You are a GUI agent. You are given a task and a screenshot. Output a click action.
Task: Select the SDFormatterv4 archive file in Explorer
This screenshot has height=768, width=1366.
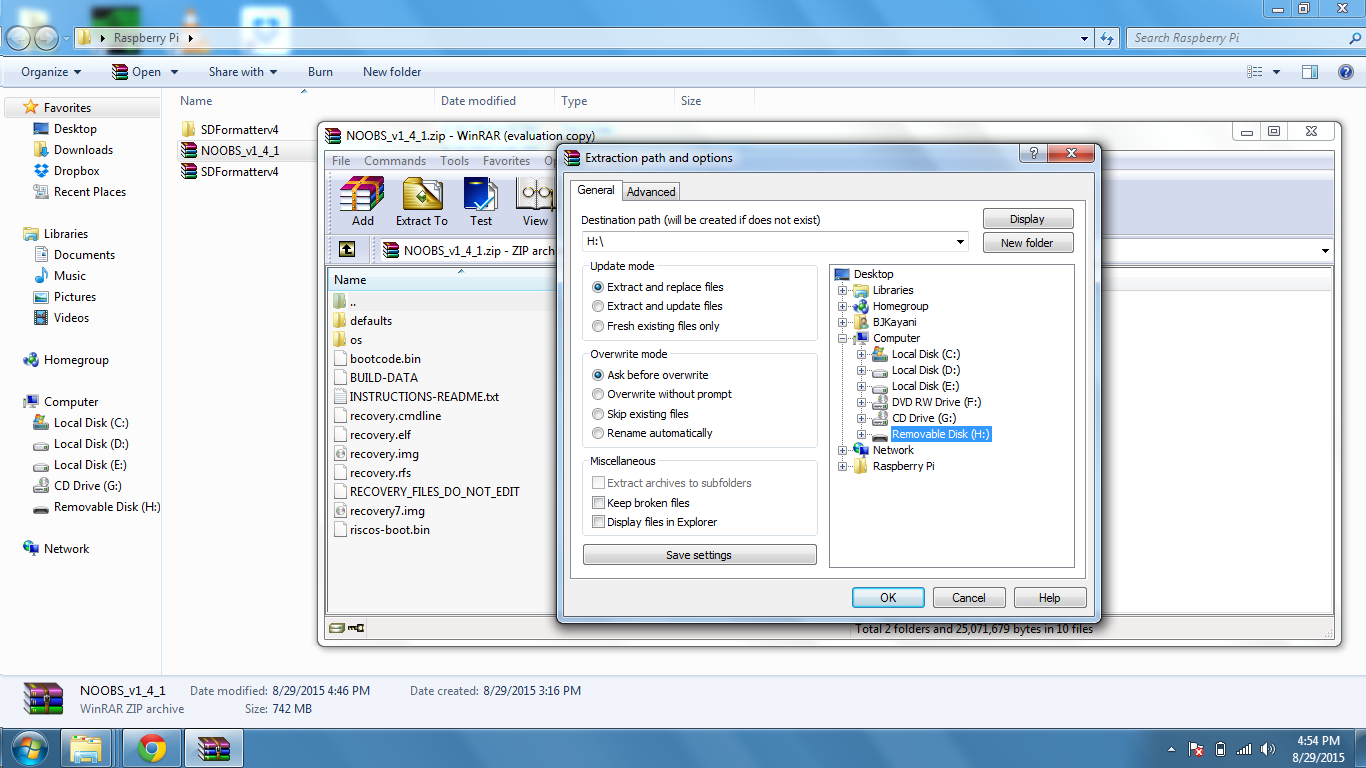(x=239, y=172)
